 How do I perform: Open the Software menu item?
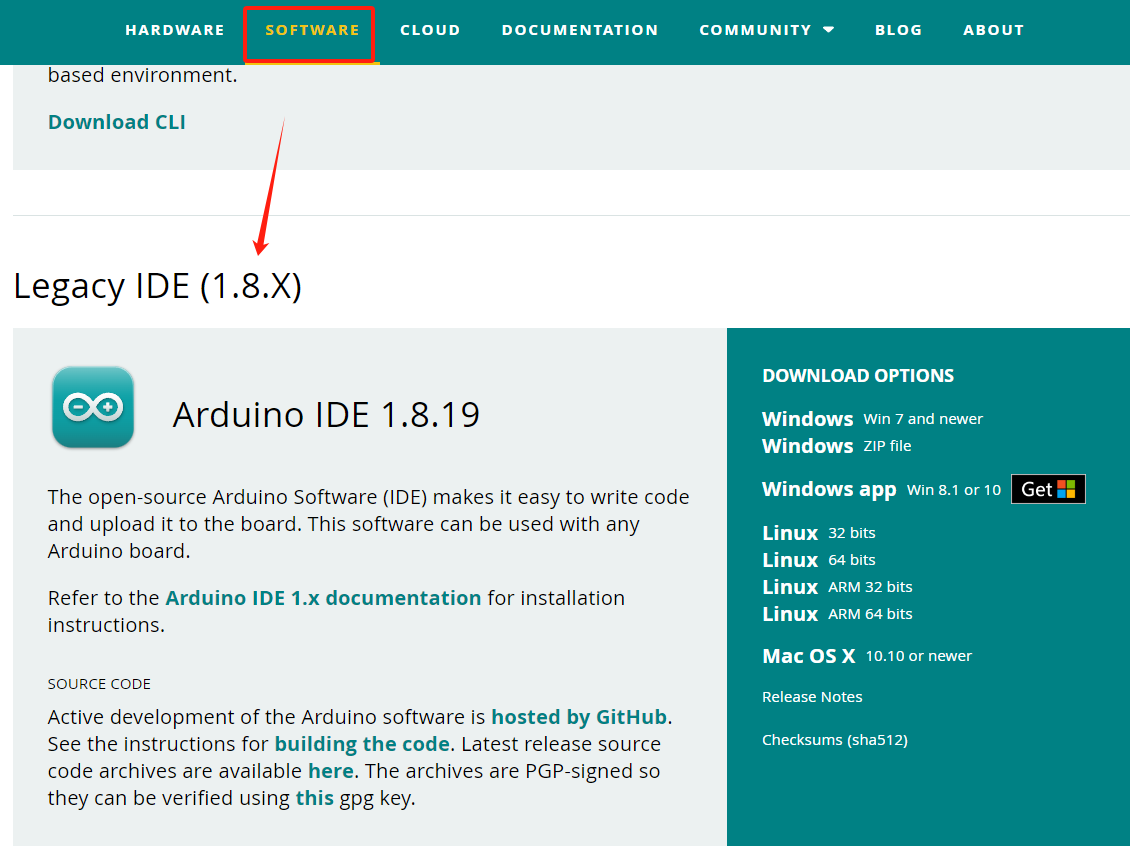click(x=312, y=30)
